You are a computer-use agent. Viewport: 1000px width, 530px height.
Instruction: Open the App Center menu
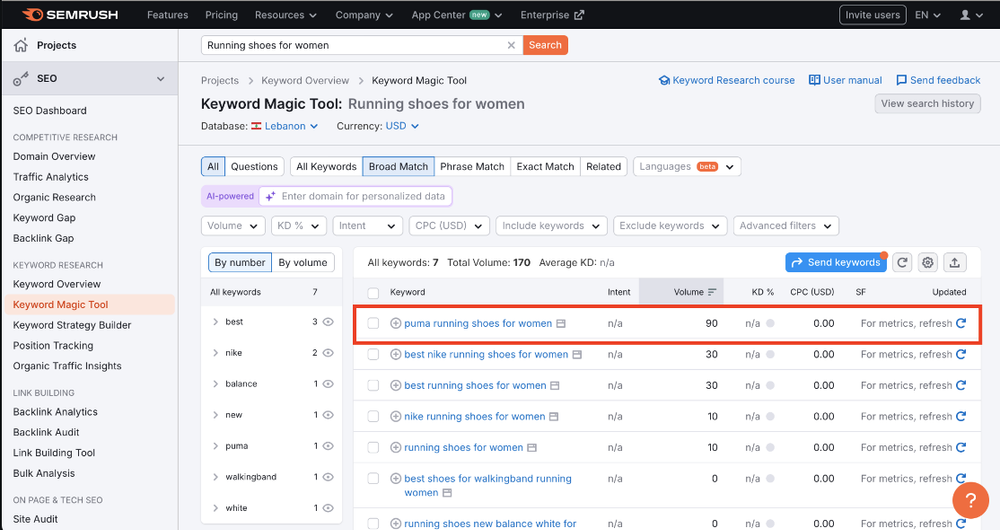[x=457, y=15]
